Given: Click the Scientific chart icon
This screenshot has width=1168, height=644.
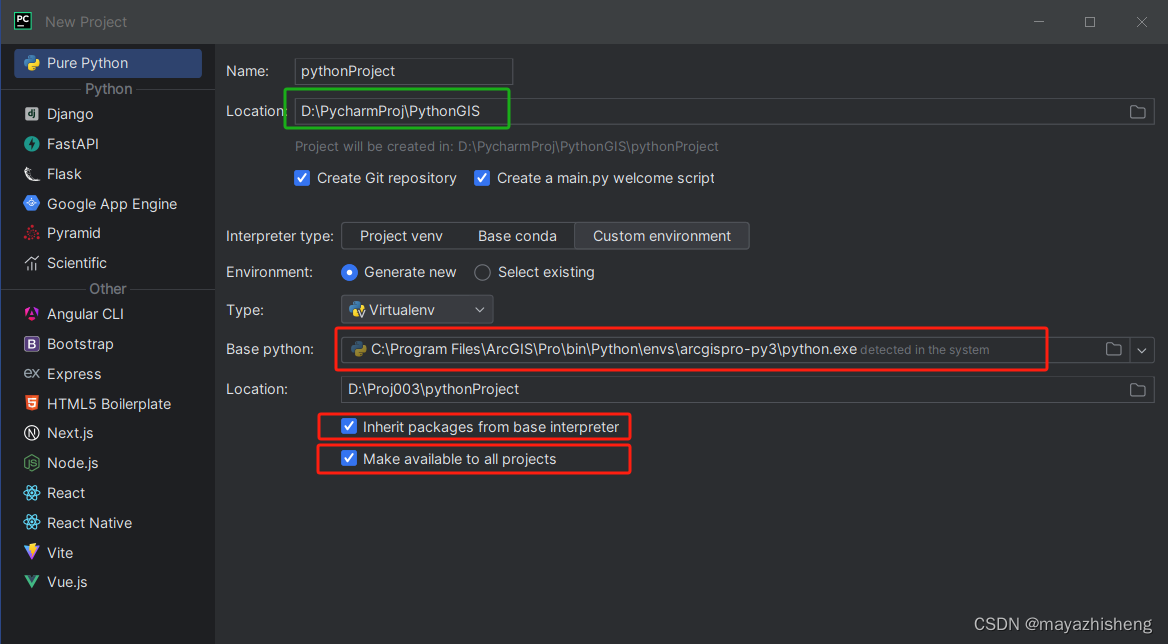Looking at the screenshot, I should click(x=31, y=263).
